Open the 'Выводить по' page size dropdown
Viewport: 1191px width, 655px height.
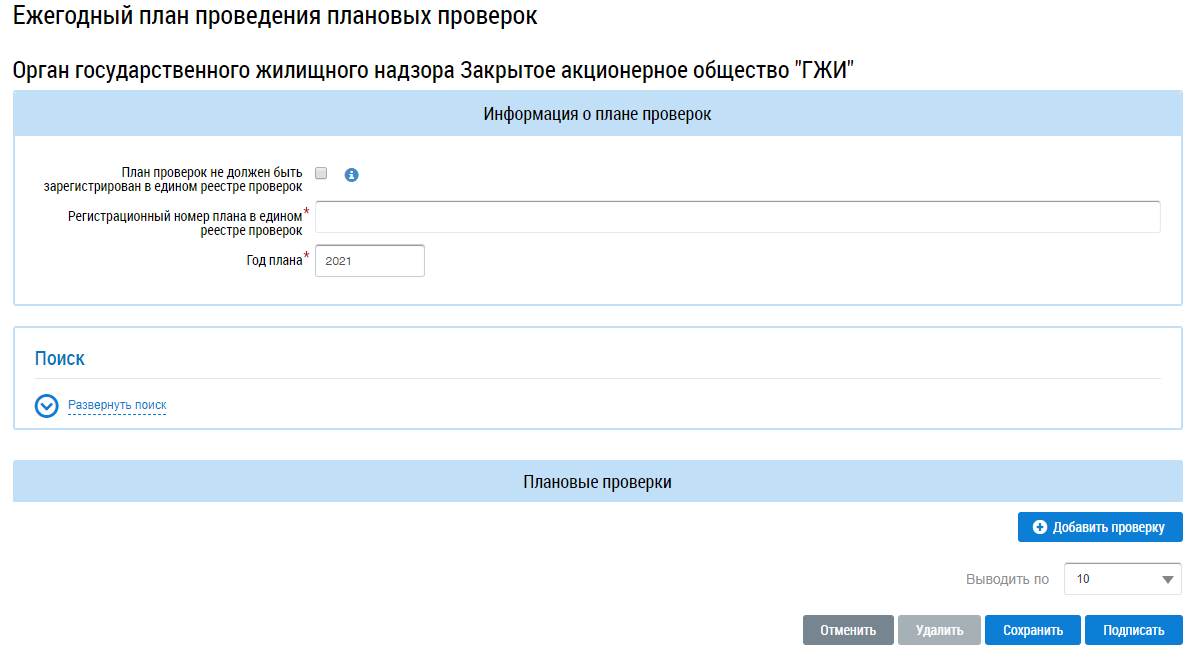tap(1122, 579)
